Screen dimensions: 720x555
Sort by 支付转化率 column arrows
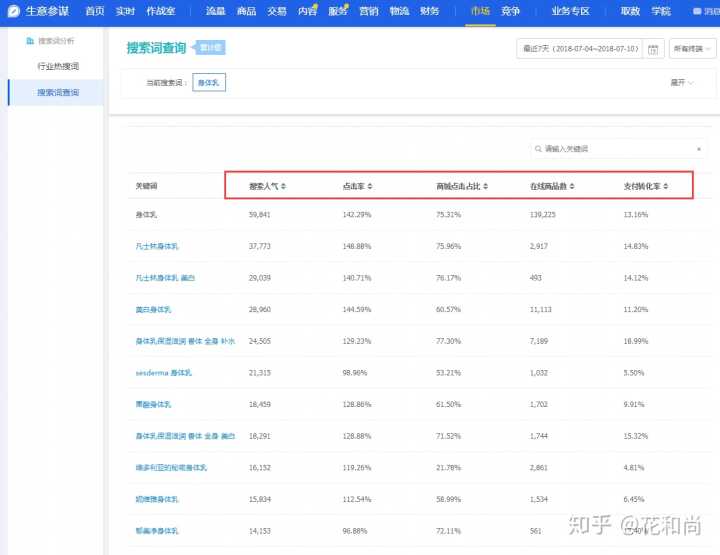pyautogui.click(x=664, y=186)
